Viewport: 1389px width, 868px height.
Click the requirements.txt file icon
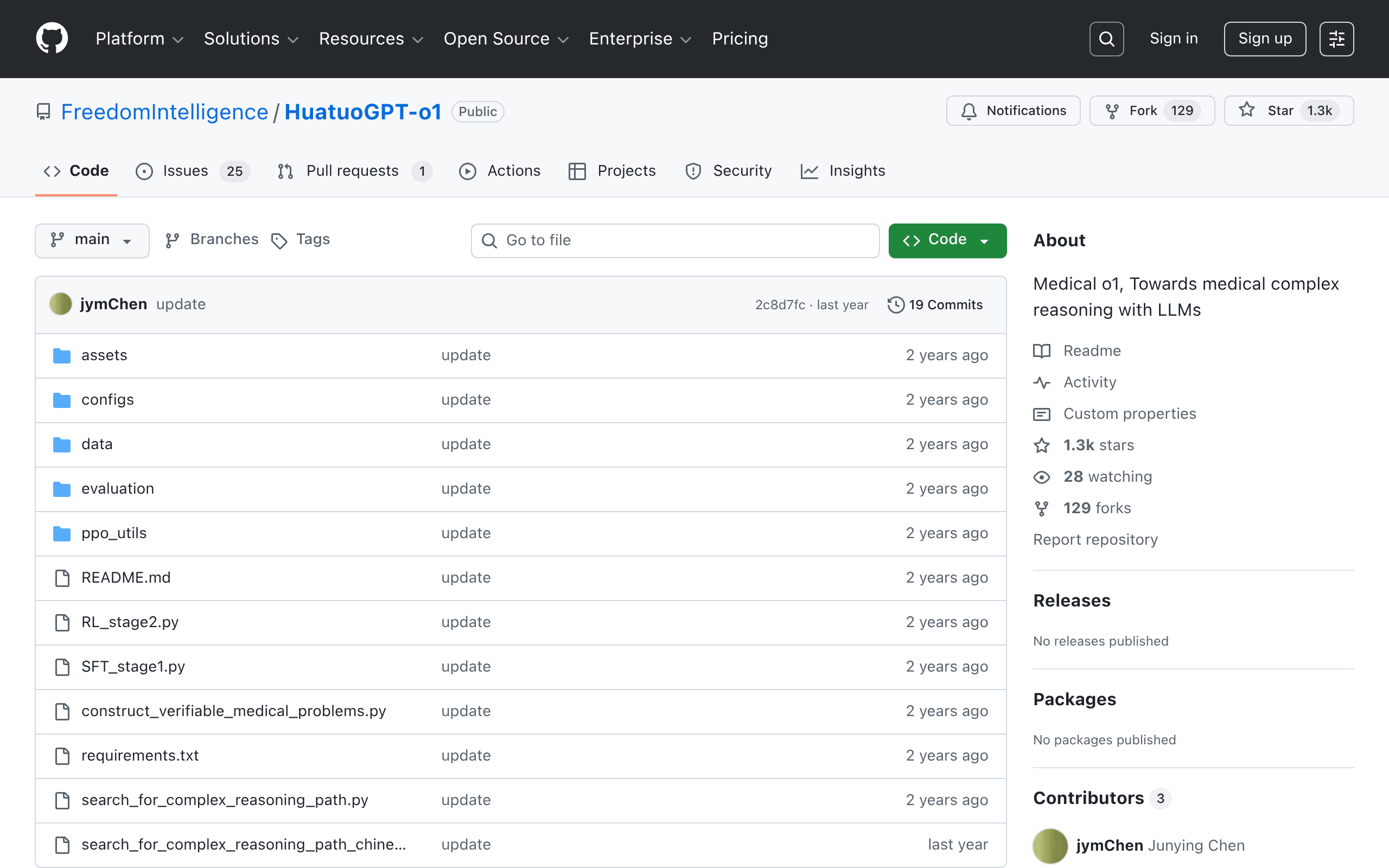(x=62, y=756)
